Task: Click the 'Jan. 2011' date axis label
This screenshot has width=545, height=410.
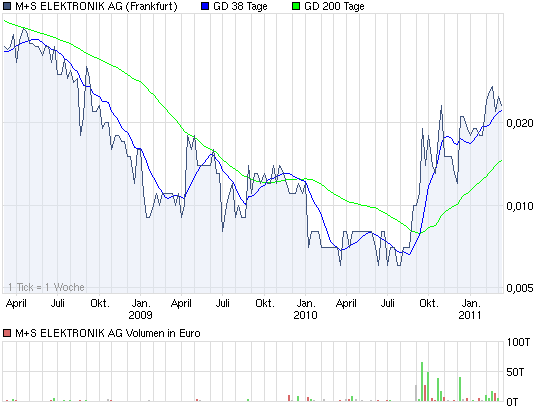Action: [470, 309]
